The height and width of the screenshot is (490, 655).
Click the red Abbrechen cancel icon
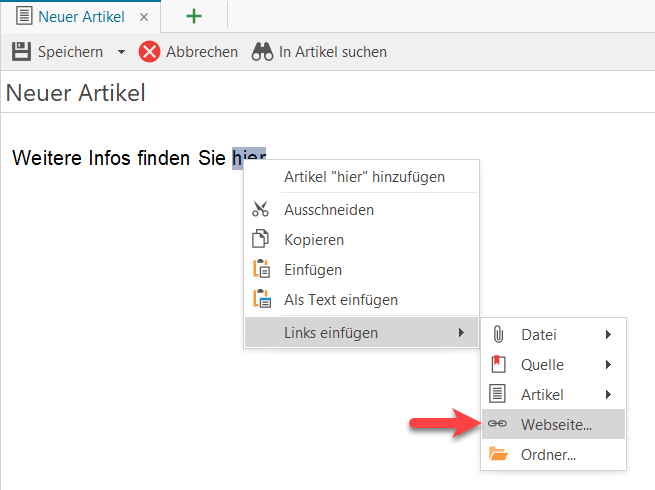point(150,52)
